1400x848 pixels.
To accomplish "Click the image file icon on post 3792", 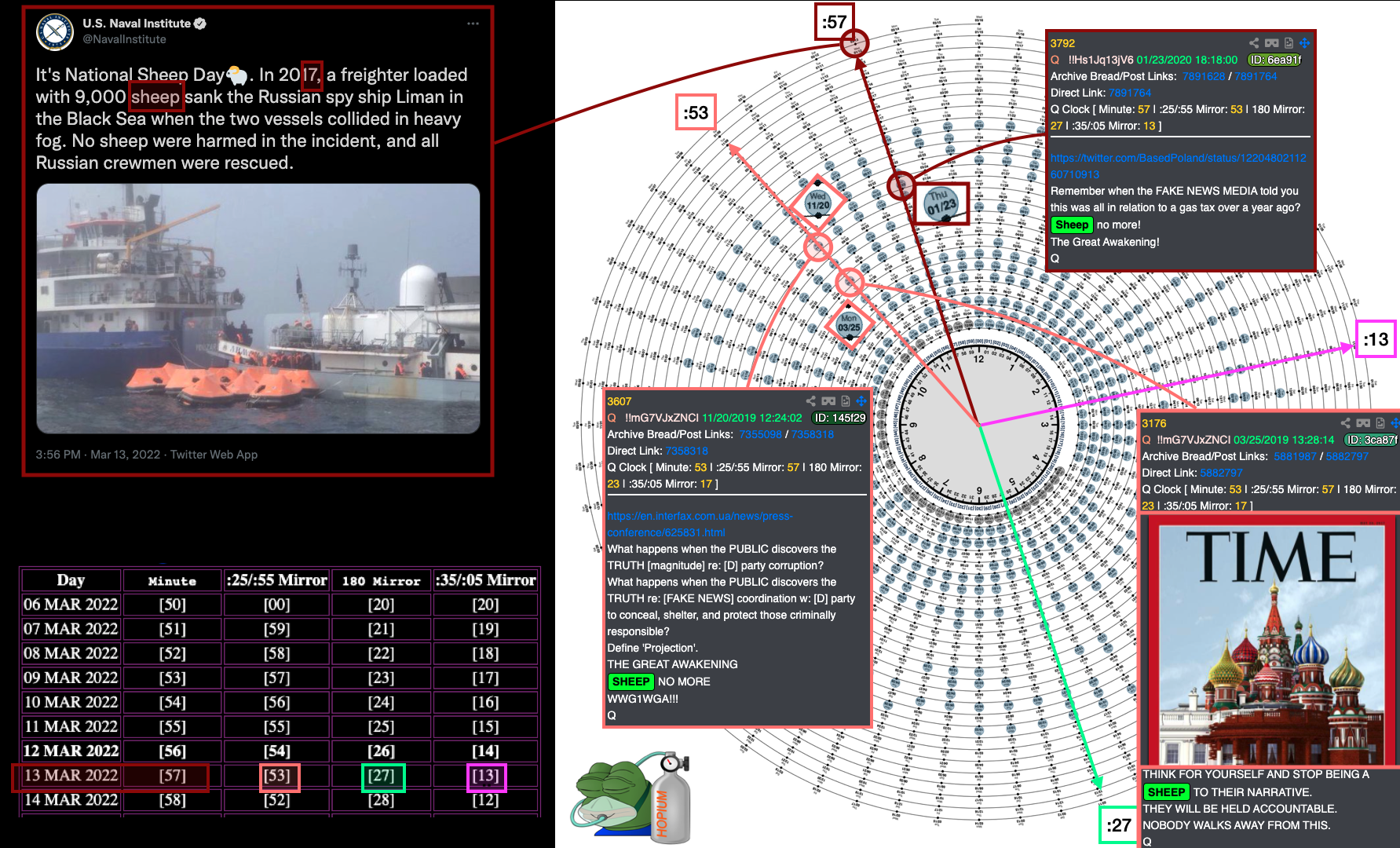I will pos(1289,43).
